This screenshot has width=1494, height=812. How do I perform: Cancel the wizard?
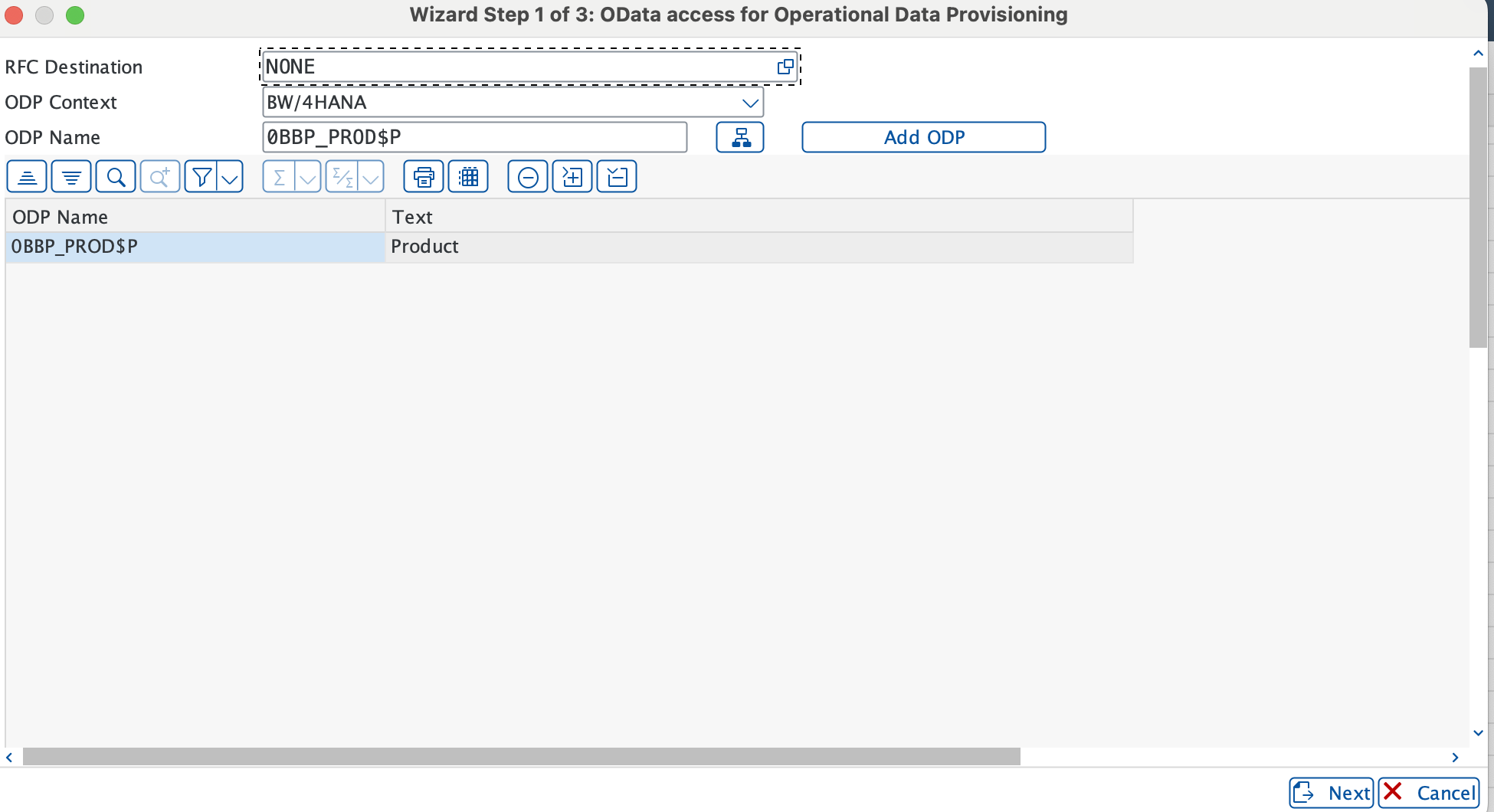click(1429, 793)
